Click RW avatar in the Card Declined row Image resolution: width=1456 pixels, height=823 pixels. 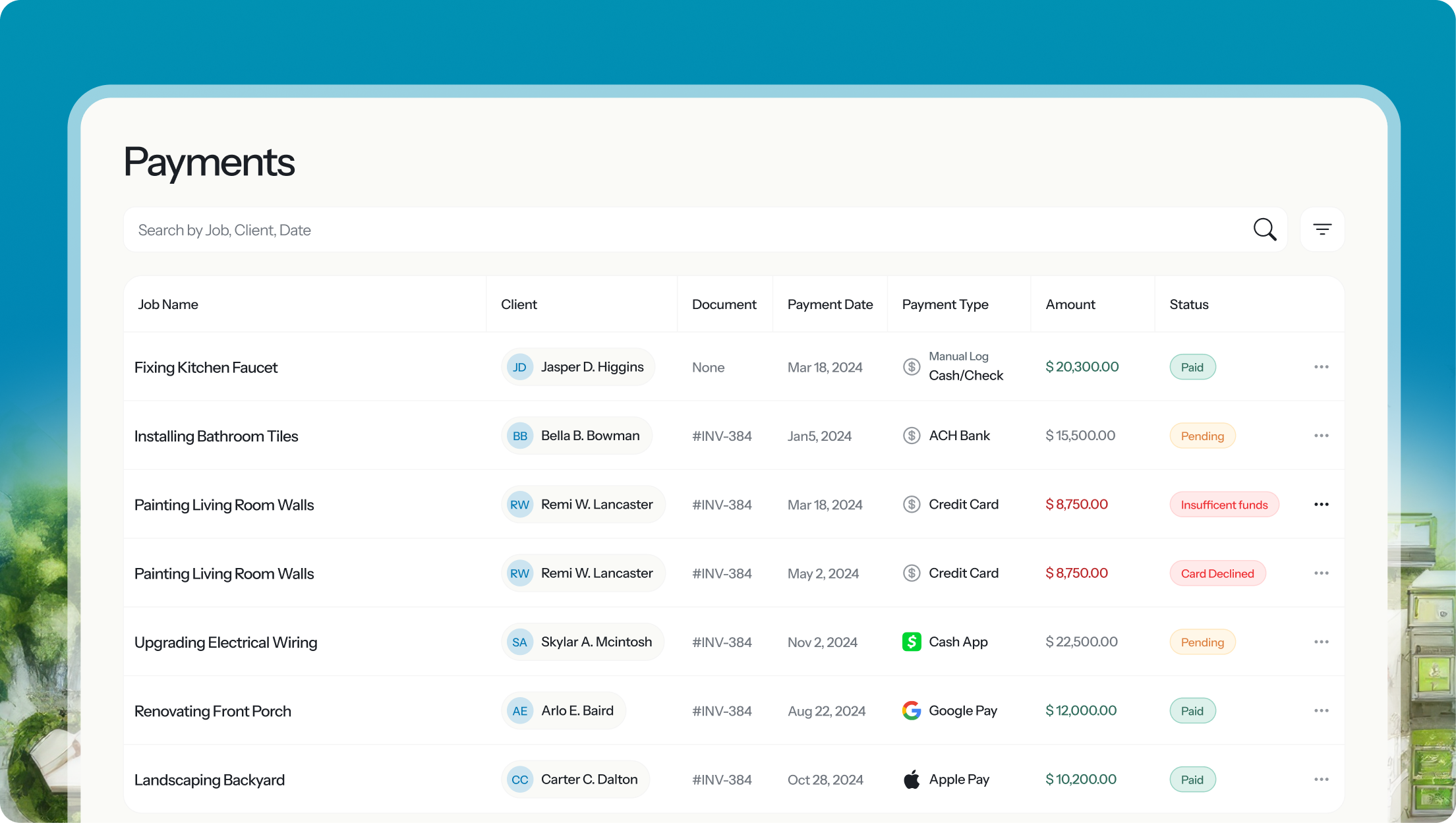tap(519, 573)
